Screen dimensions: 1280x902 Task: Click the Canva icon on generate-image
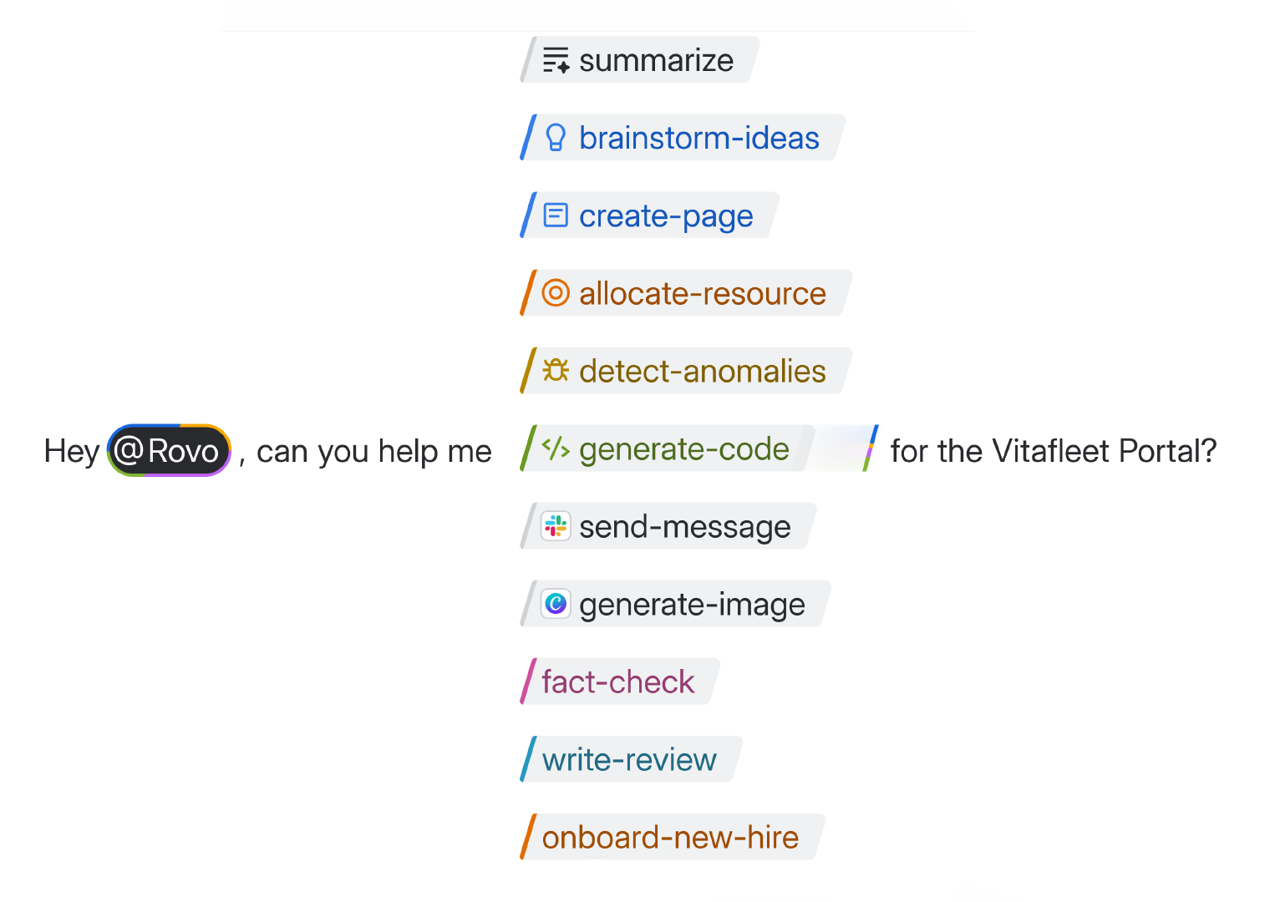pos(556,604)
